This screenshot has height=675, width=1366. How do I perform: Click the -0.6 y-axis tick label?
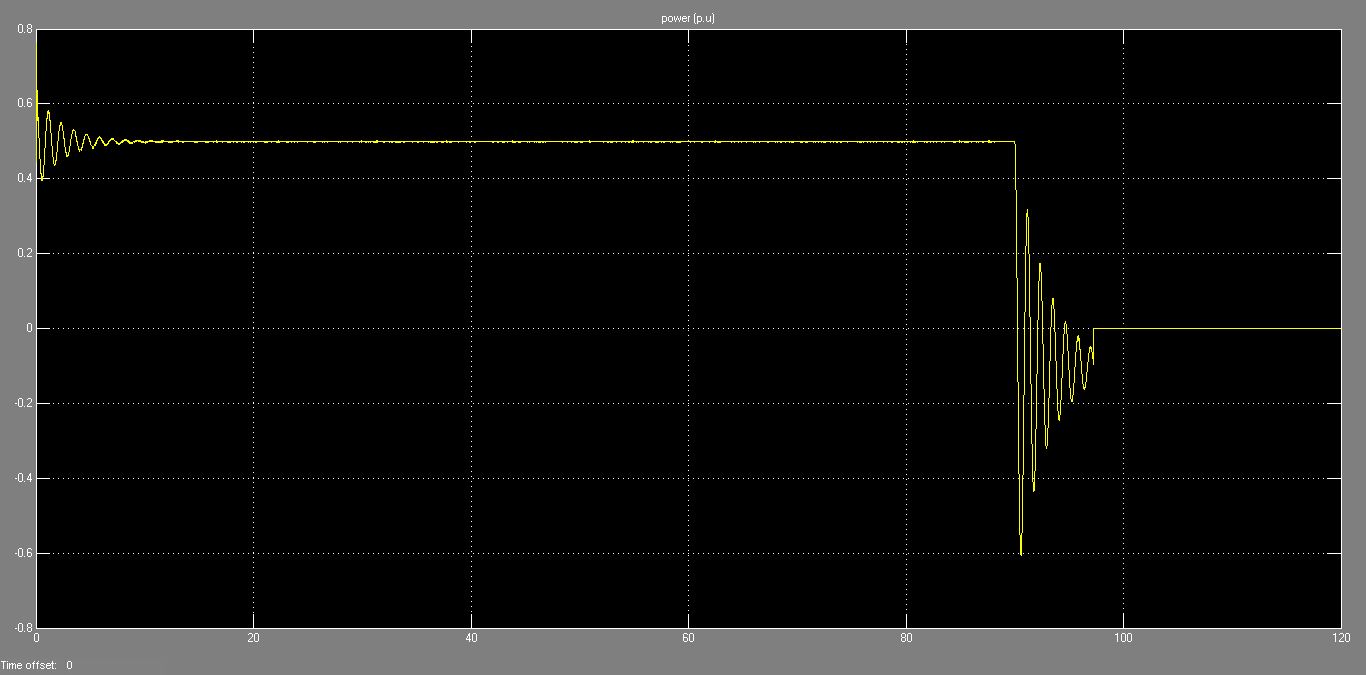click(x=22, y=554)
